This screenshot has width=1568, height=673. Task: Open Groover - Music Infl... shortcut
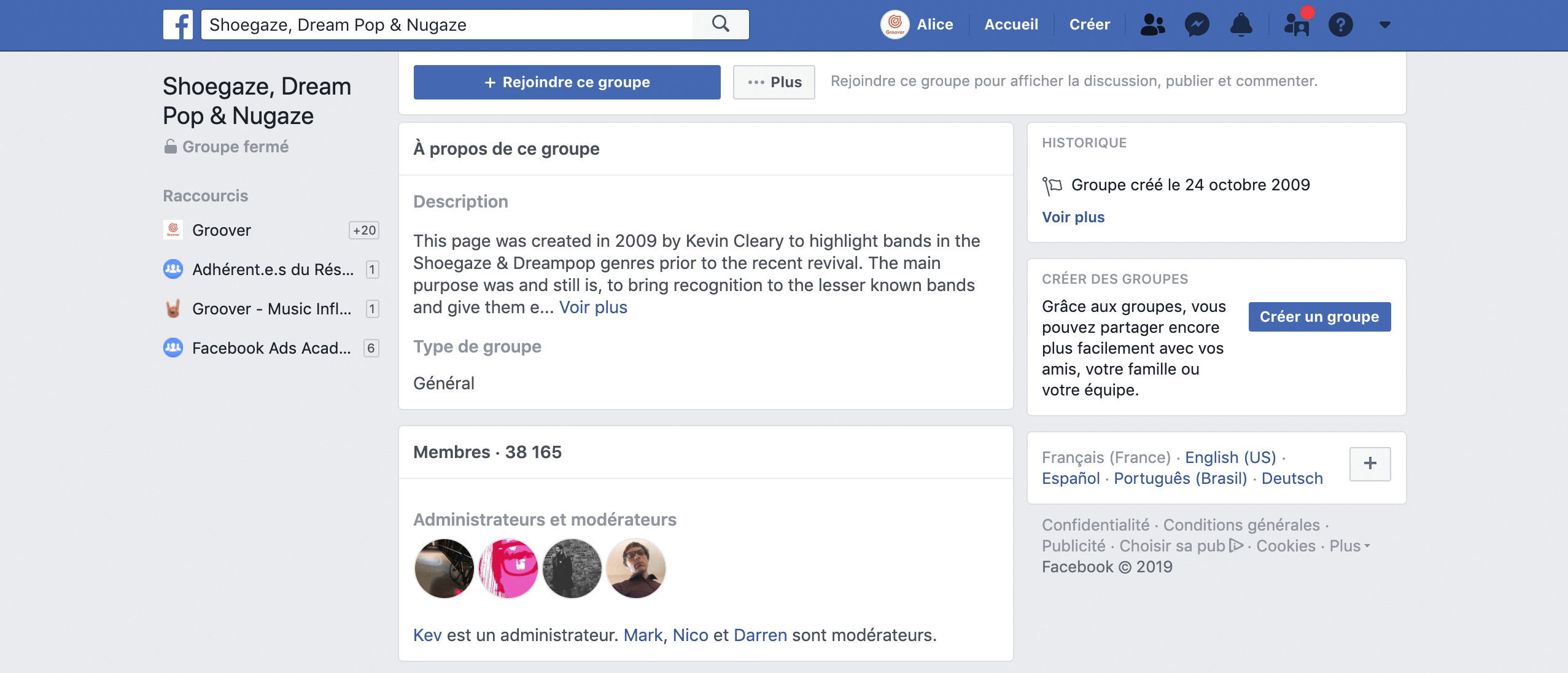coord(271,309)
